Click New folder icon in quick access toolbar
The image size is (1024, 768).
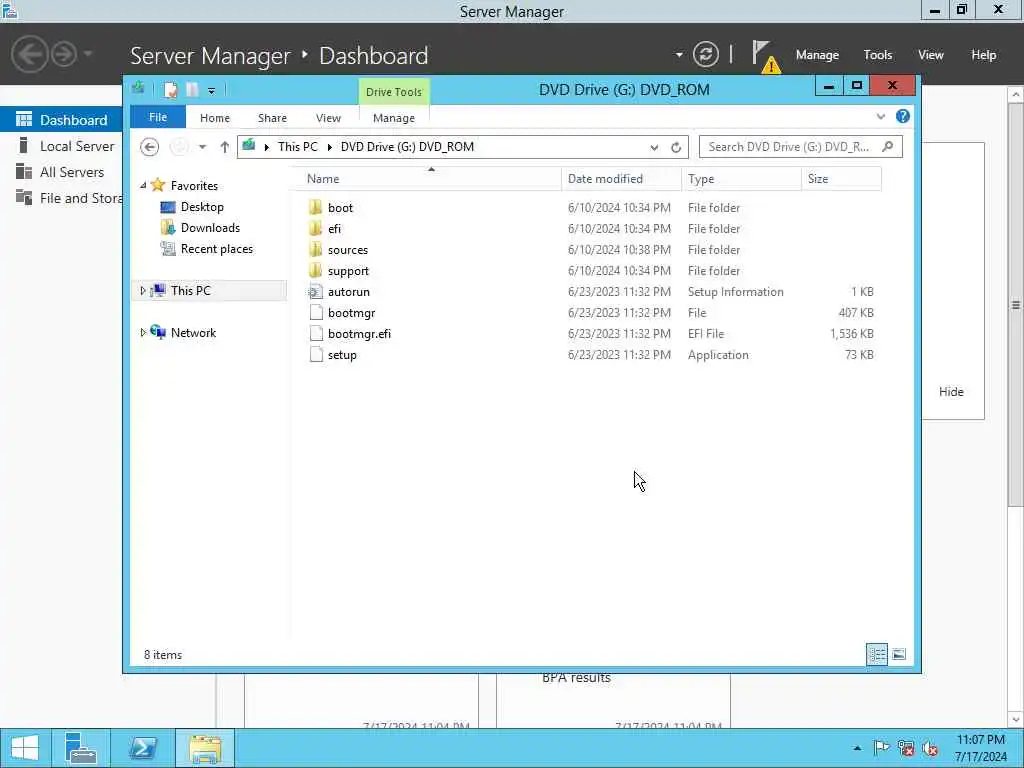pyautogui.click(x=192, y=90)
